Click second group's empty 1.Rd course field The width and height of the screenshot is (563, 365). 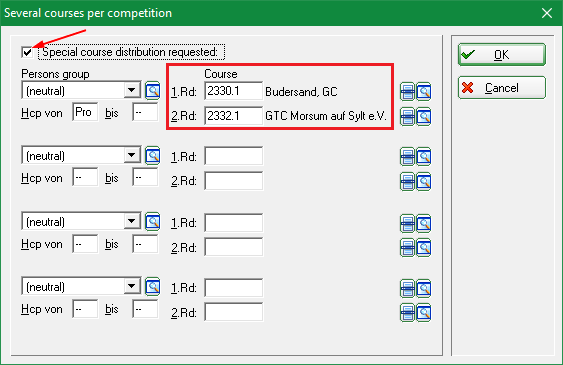[233, 155]
